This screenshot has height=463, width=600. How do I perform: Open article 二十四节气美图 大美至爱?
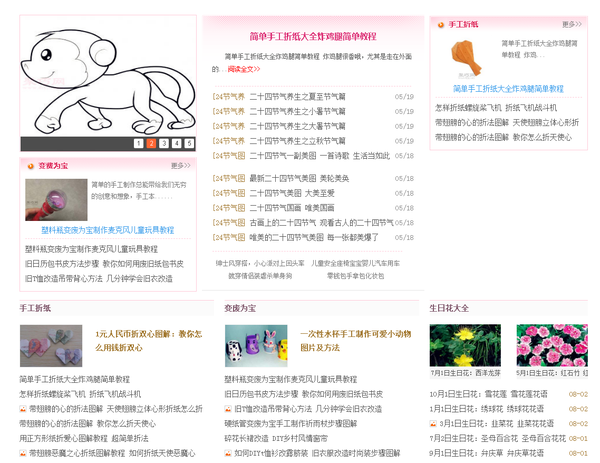(x=292, y=193)
